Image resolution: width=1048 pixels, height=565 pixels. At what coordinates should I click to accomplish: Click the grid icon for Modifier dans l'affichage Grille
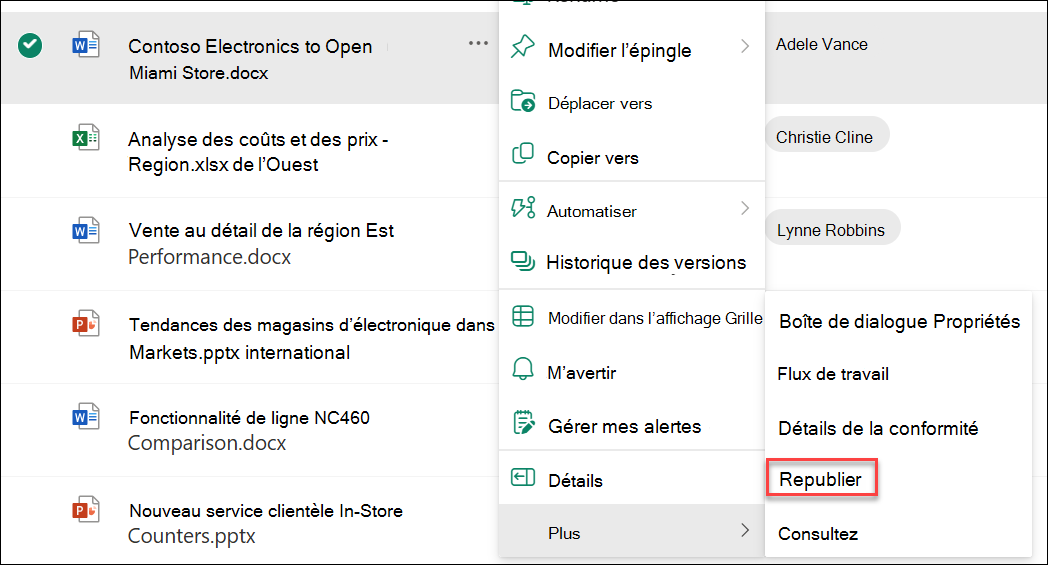(x=523, y=316)
